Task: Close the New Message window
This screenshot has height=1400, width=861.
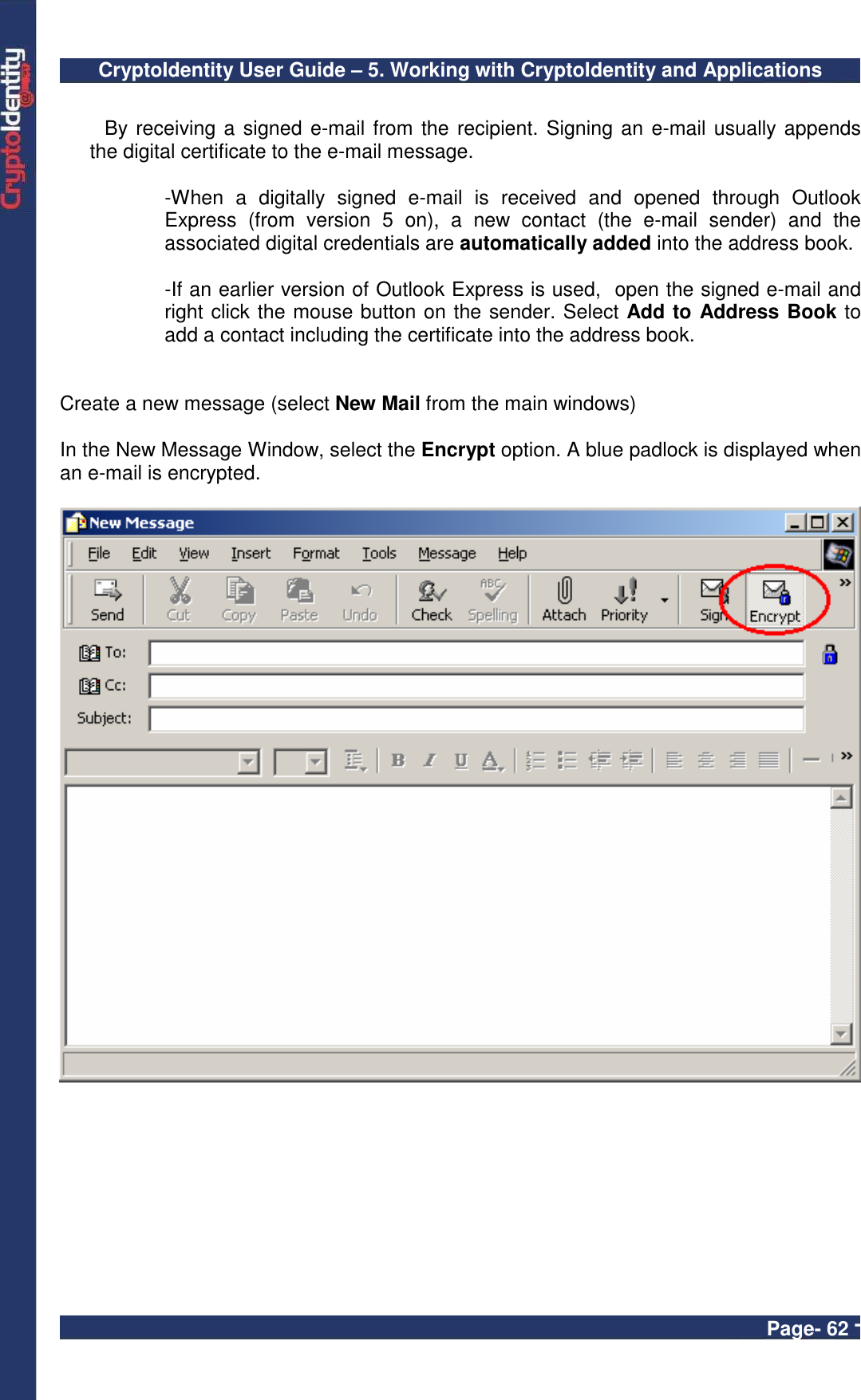Action: [x=843, y=523]
